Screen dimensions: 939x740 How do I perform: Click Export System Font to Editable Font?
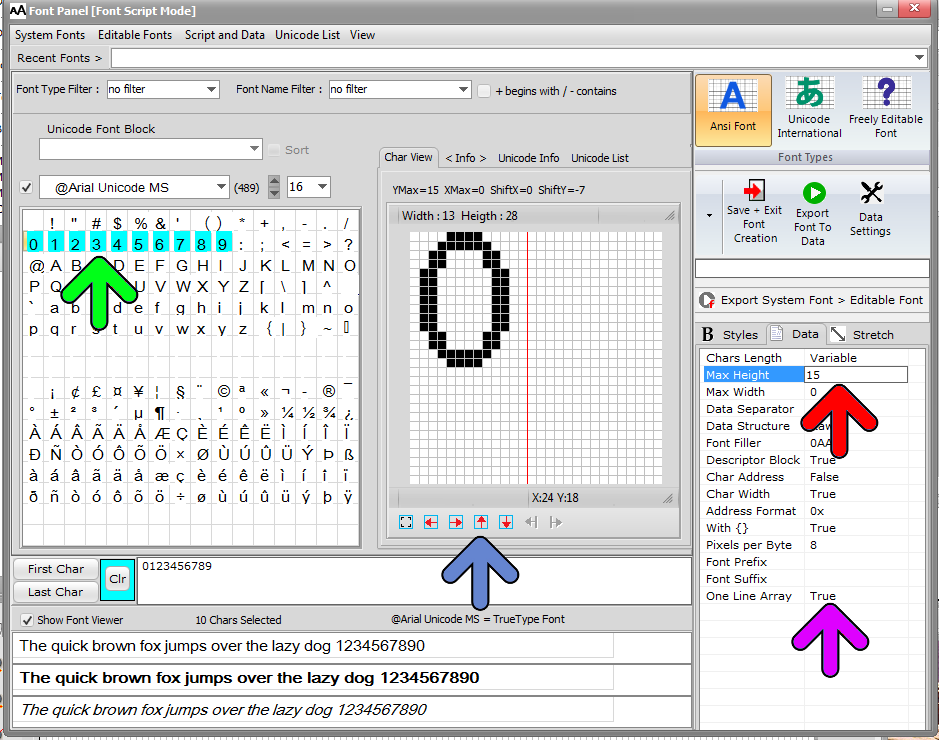(x=811, y=300)
